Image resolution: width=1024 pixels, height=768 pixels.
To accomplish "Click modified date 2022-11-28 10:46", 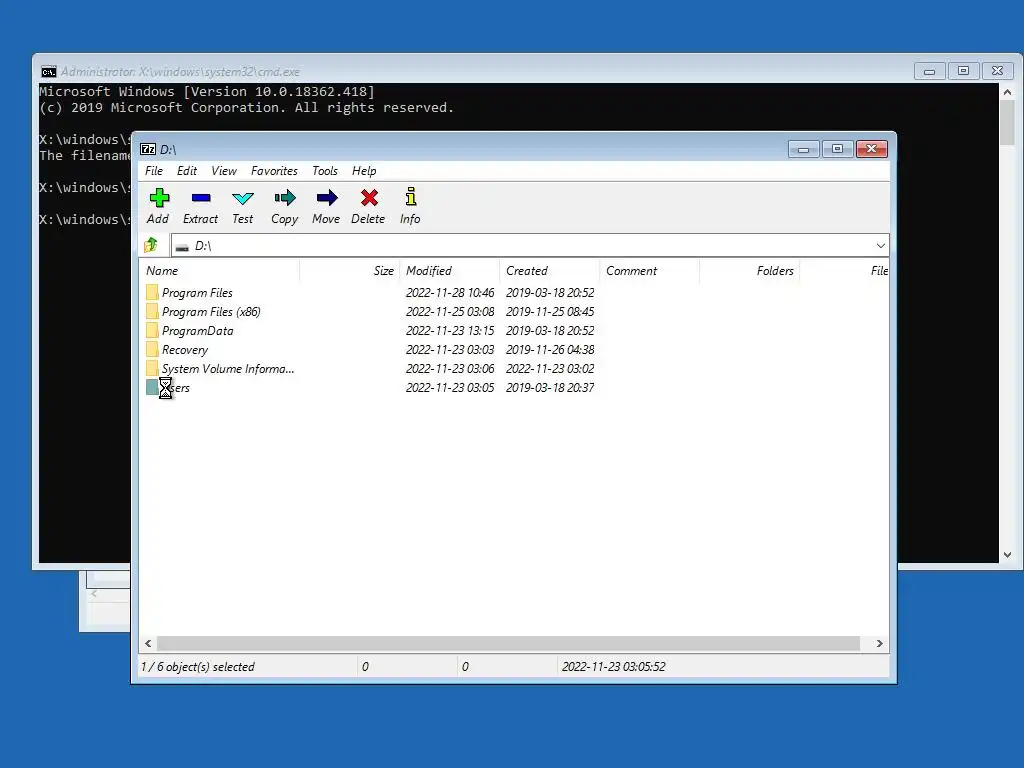I will click(450, 293).
